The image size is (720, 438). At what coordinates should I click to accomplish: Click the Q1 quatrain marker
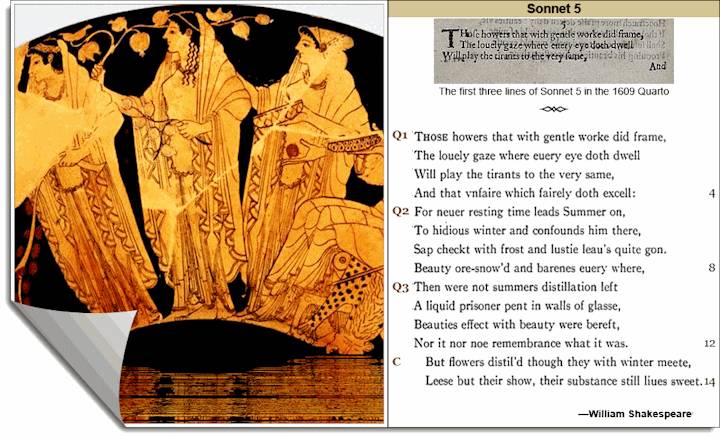[400, 135]
